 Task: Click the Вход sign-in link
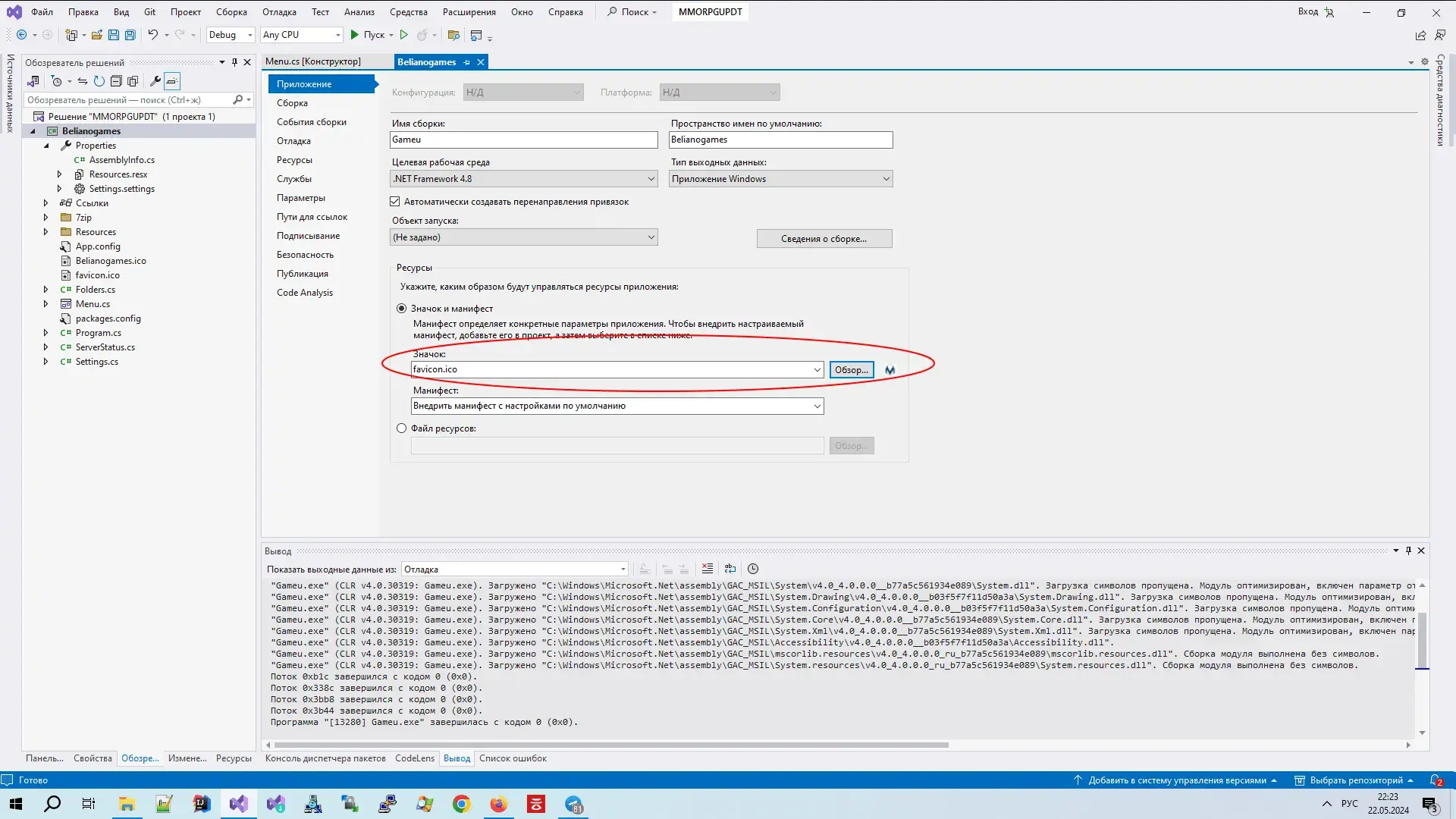click(x=1315, y=12)
